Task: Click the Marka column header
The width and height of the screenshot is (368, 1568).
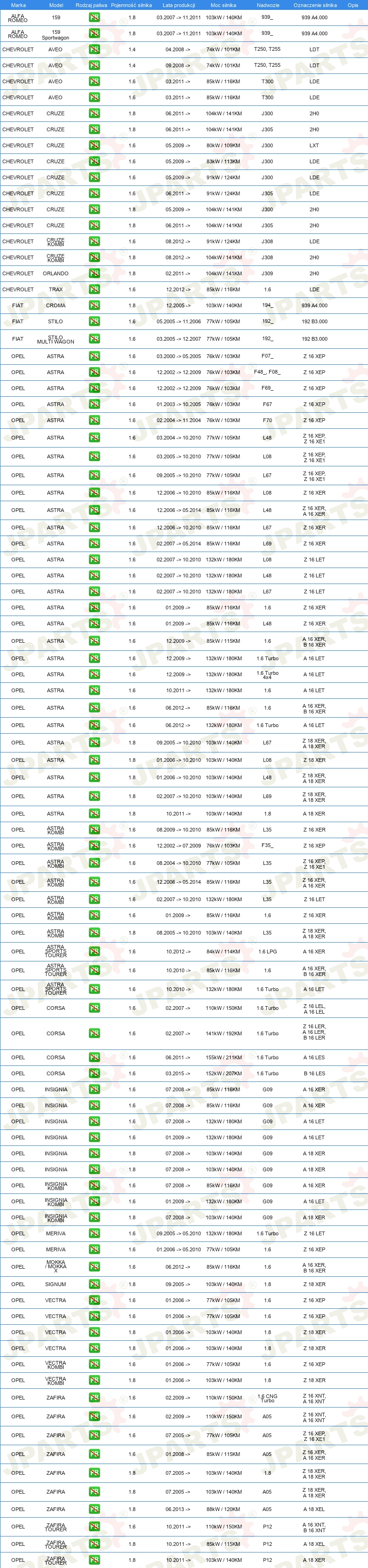Action: pyautogui.click(x=18, y=5)
